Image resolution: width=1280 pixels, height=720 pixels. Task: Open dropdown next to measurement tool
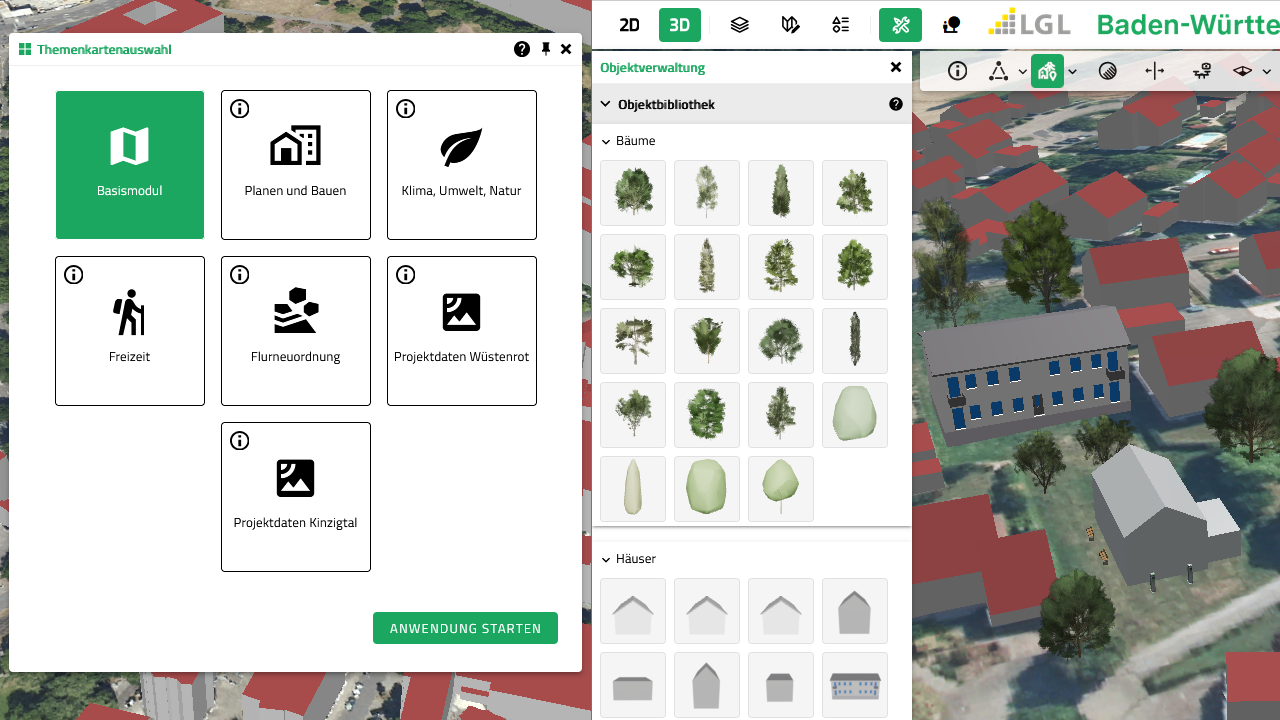[1022, 72]
